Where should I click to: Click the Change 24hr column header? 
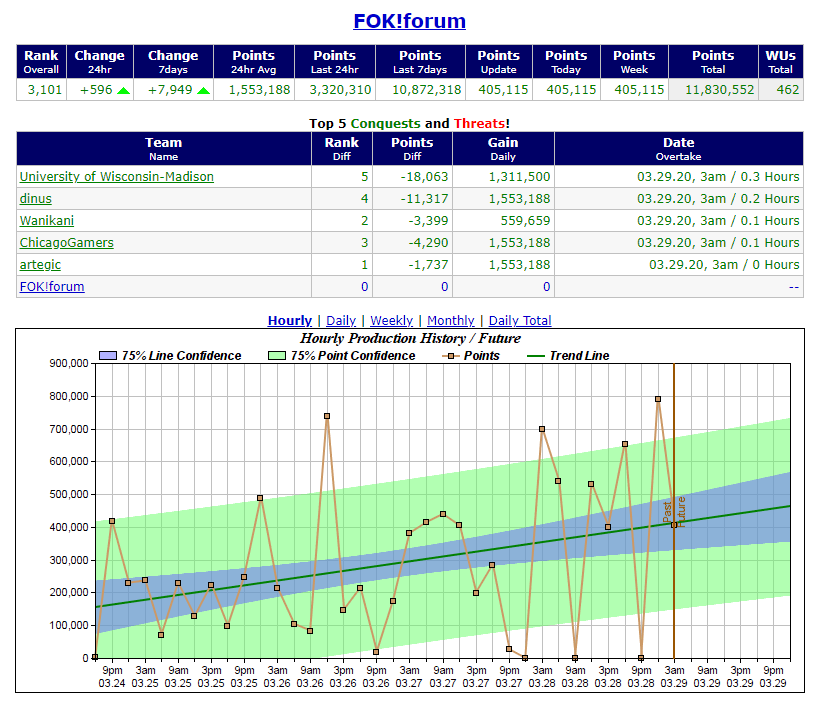(x=100, y=62)
